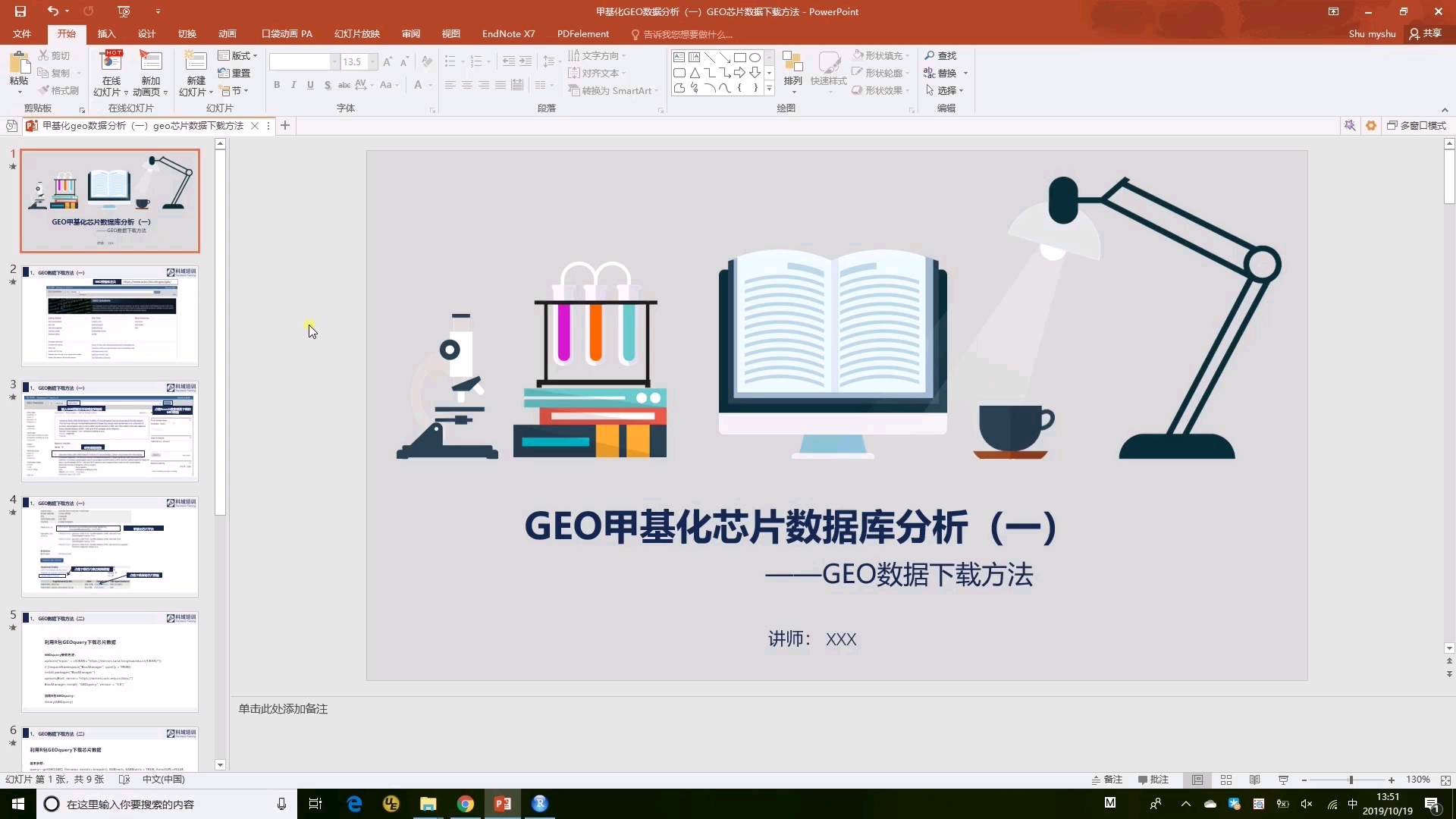Click the Share (共享) button

click(1426, 33)
